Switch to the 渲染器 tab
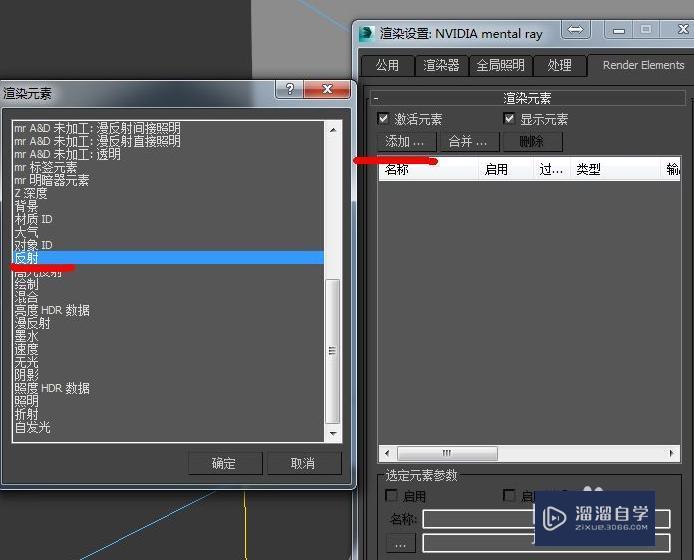Image resolution: width=694 pixels, height=560 pixels. click(x=441, y=66)
